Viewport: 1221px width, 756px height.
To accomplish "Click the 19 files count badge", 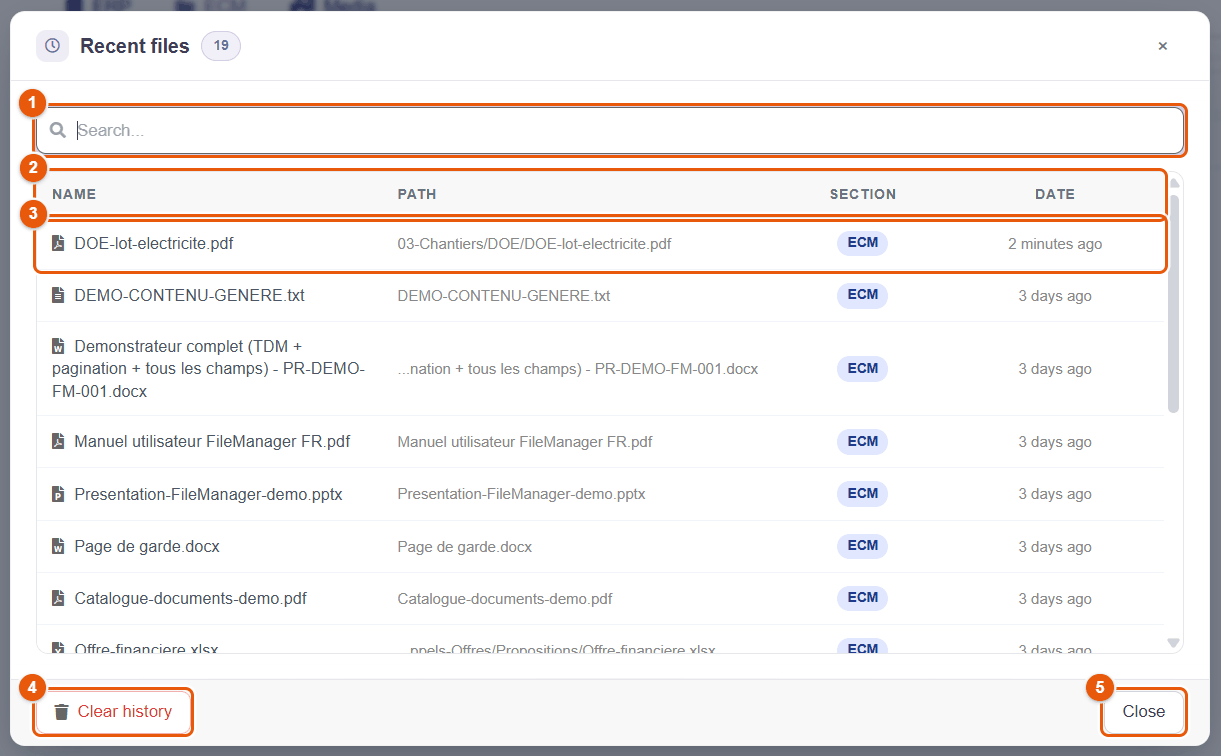I will (x=221, y=46).
